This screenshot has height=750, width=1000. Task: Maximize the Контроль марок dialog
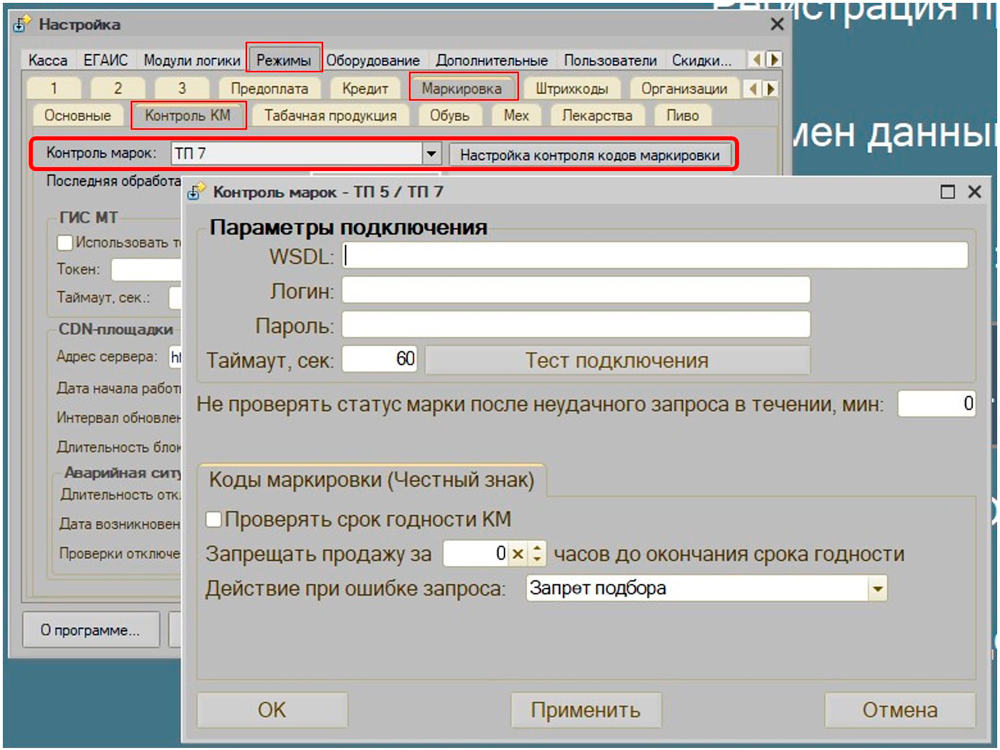948,191
